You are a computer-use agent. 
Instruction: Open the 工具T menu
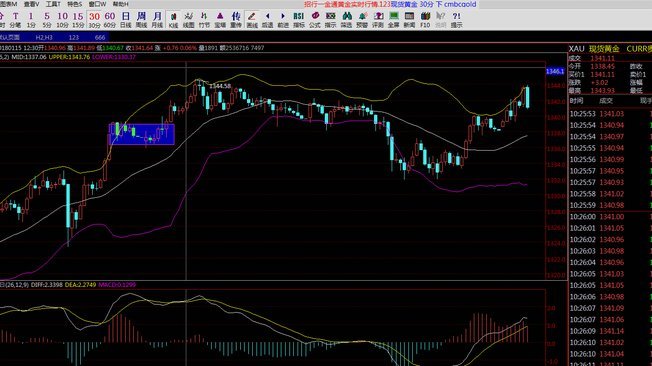tap(53, 4)
